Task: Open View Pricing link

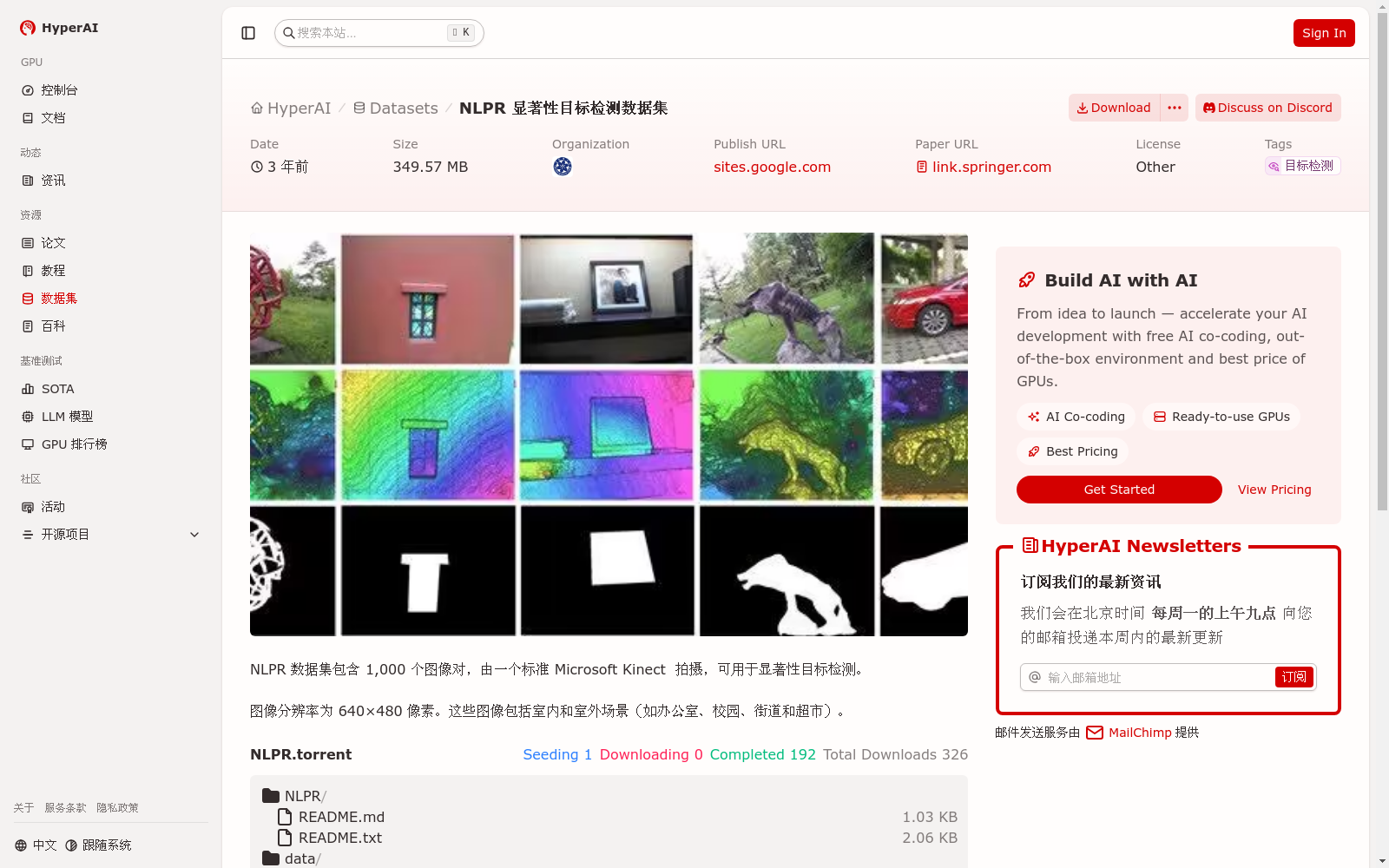Action: click(1274, 490)
